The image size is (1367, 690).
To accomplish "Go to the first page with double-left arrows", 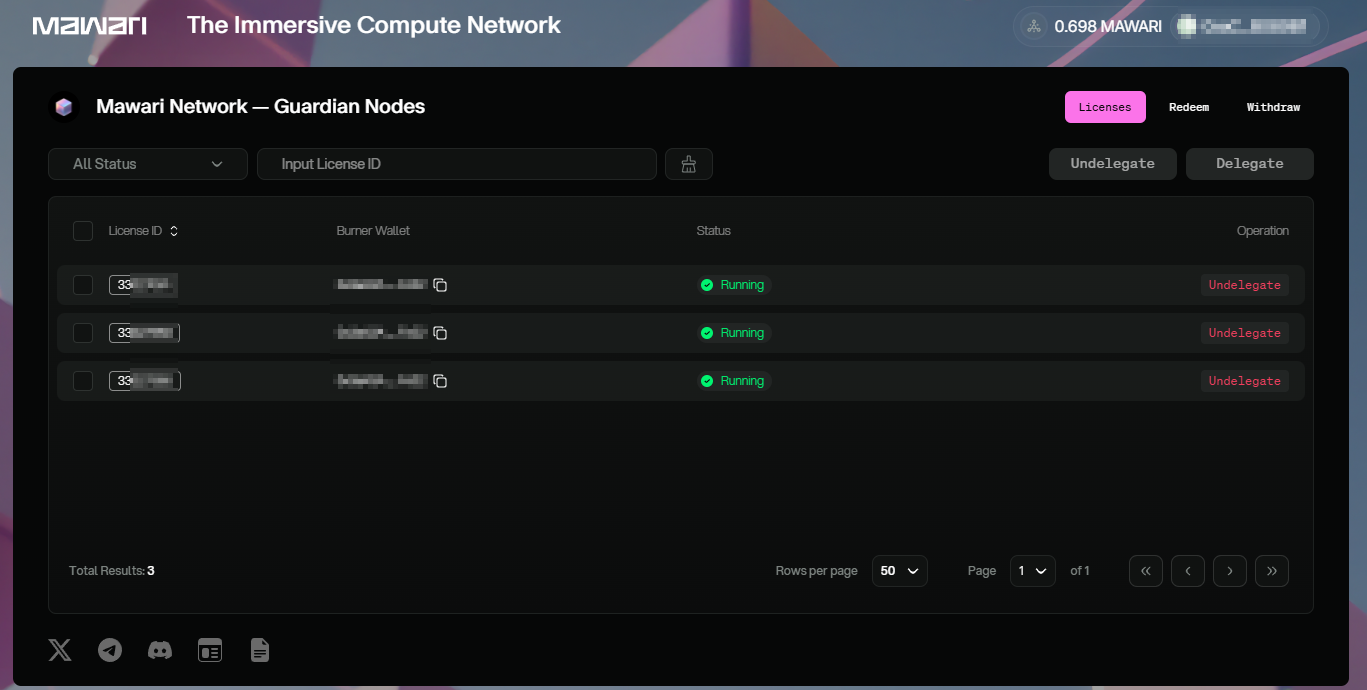I will tap(1146, 571).
